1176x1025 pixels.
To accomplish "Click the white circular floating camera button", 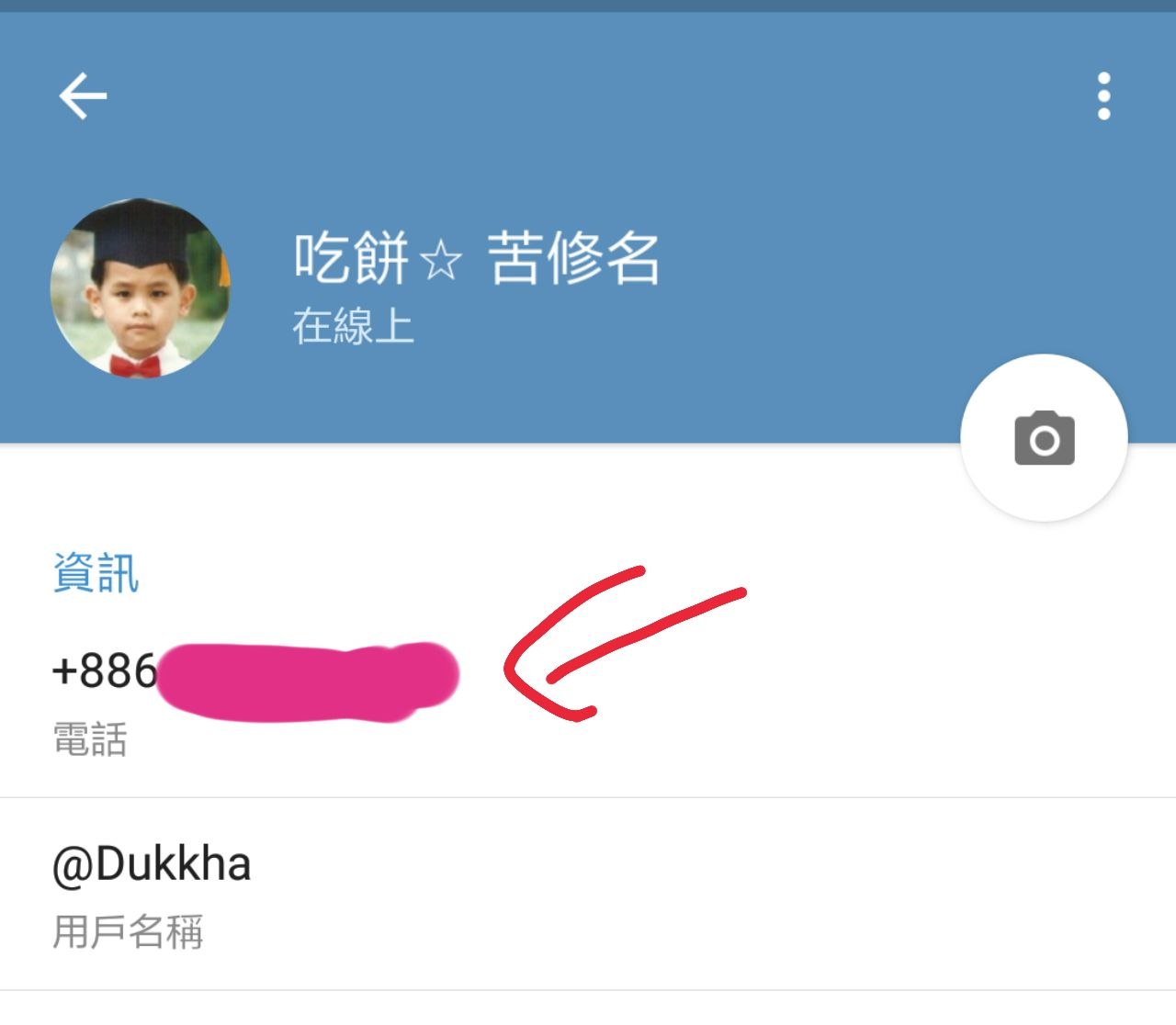I will [x=1045, y=438].
